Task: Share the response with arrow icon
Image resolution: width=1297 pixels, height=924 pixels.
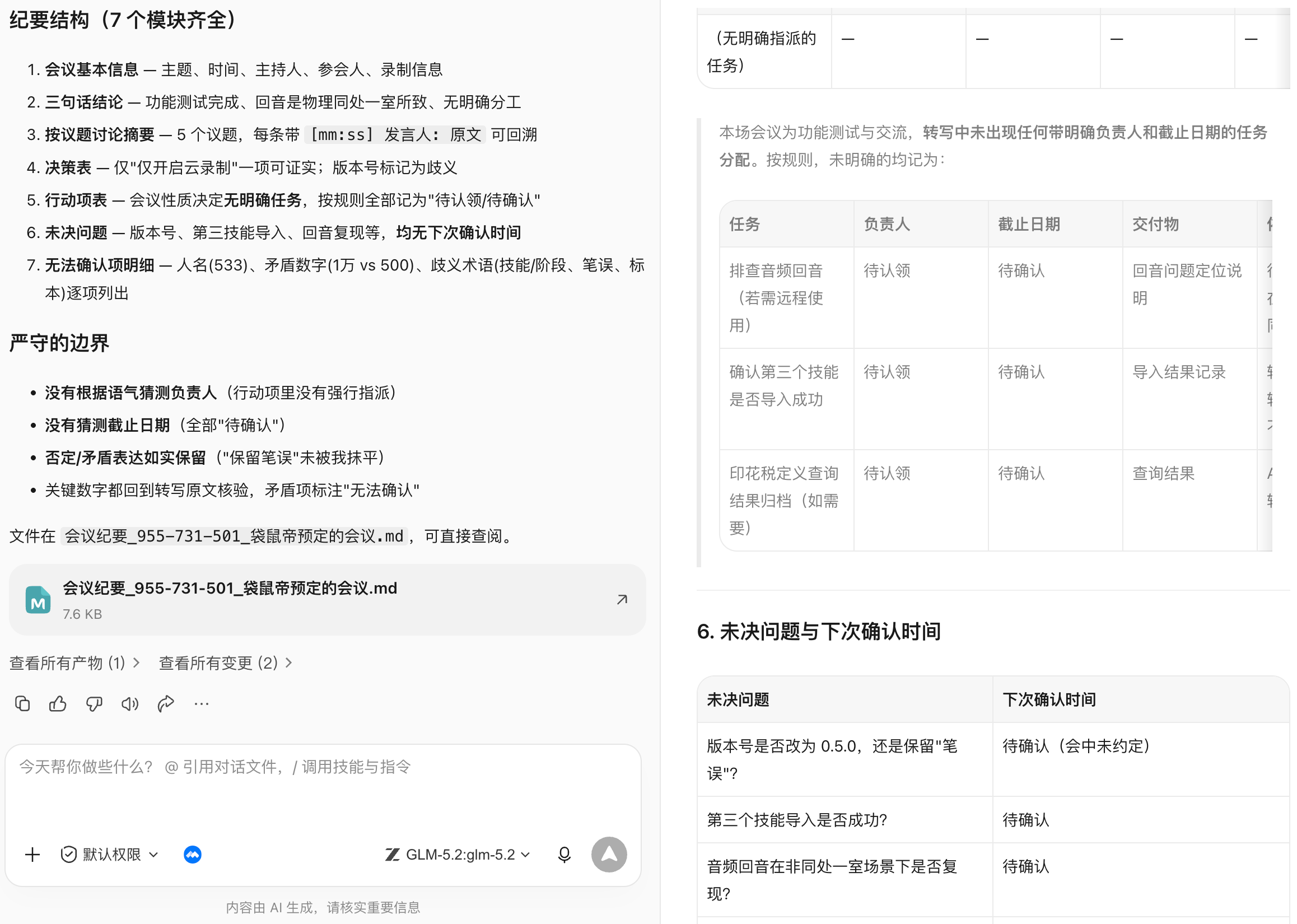Action: tap(166, 704)
